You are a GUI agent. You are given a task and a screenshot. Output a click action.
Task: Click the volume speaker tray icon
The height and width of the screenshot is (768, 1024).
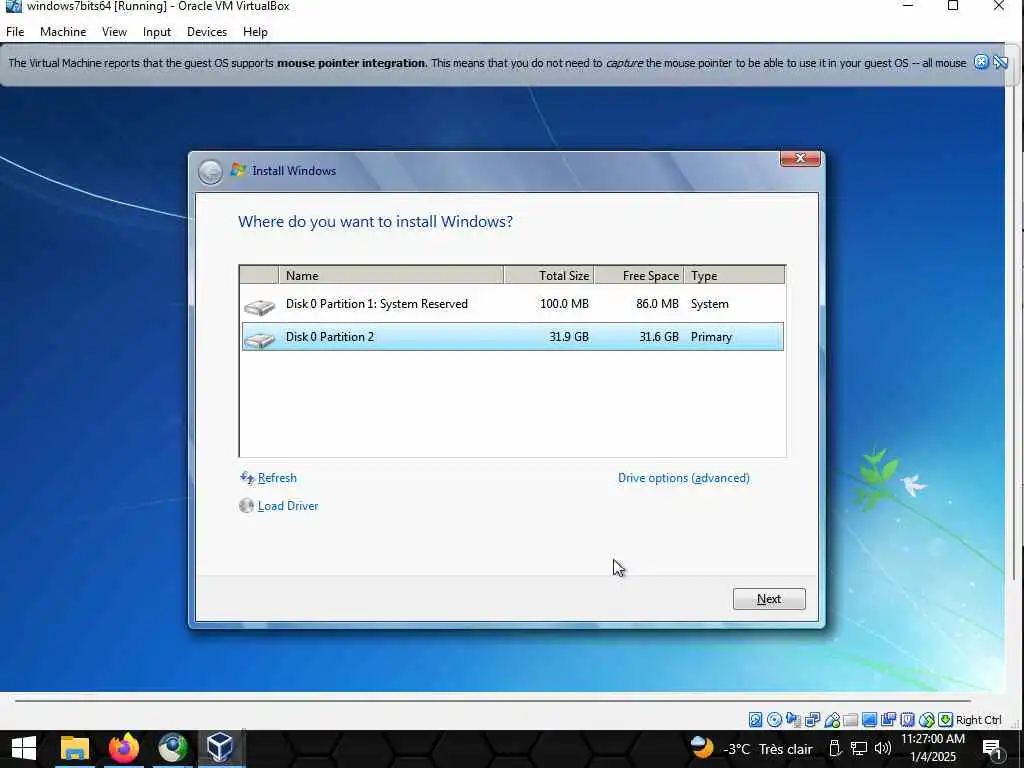883,748
